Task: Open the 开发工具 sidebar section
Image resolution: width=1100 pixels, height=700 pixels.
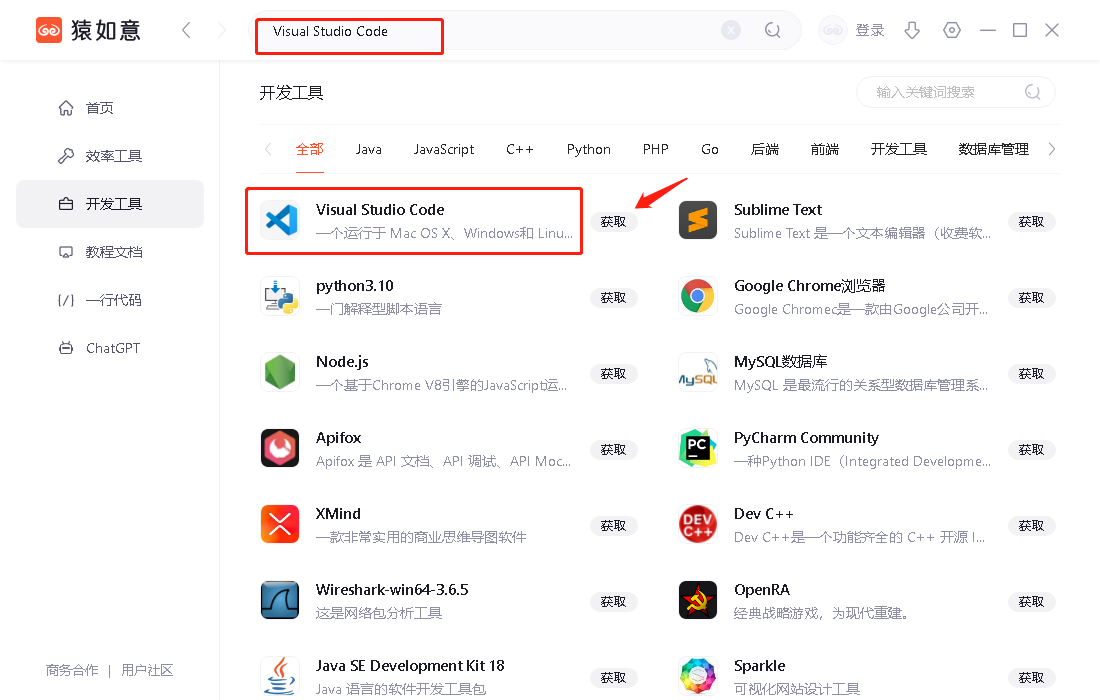Action: pyautogui.click(x=110, y=203)
